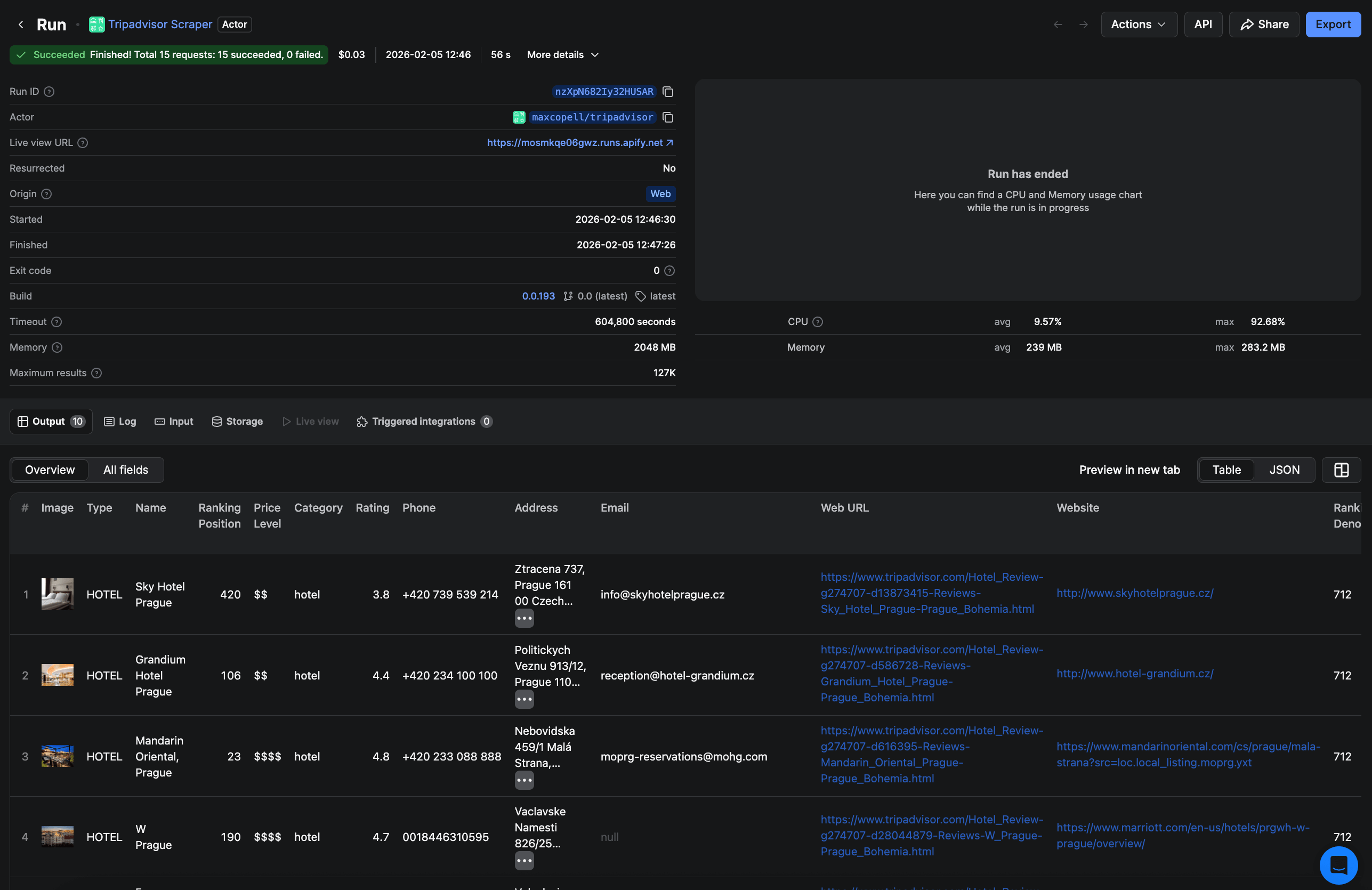
Task: Switch to All fields view
Action: tap(126, 470)
